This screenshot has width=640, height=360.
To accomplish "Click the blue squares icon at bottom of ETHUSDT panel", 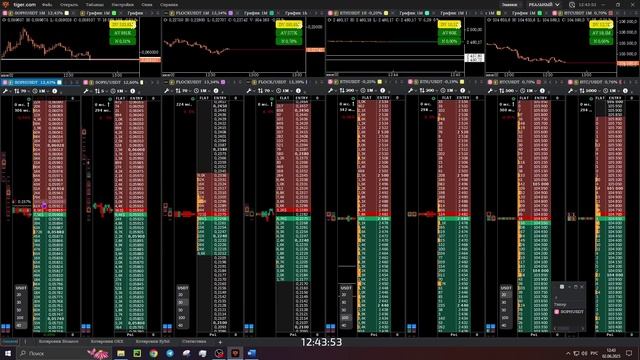I will pyautogui.click(x=331, y=327).
